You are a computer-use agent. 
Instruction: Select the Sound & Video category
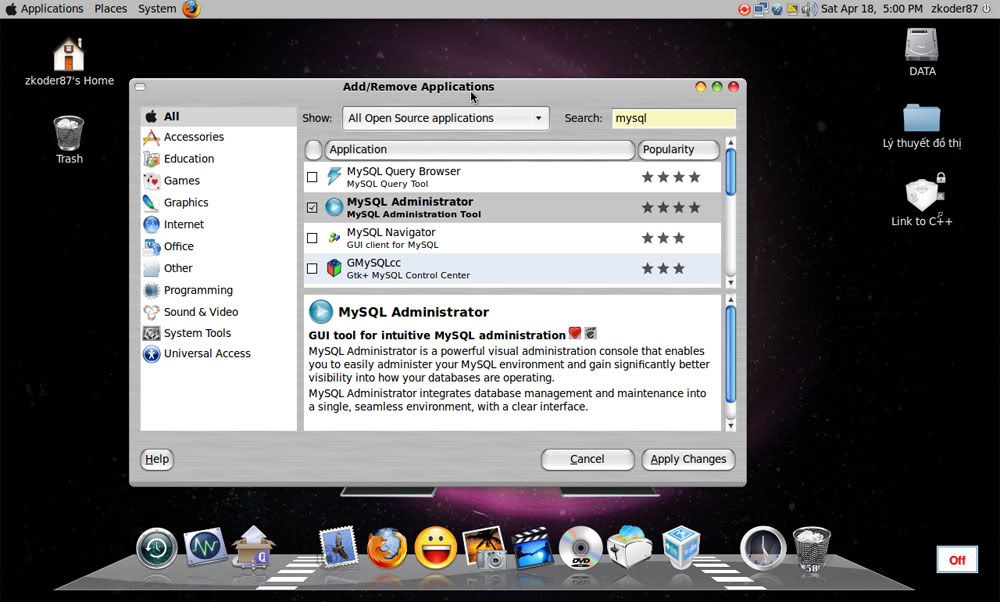click(x=218, y=312)
